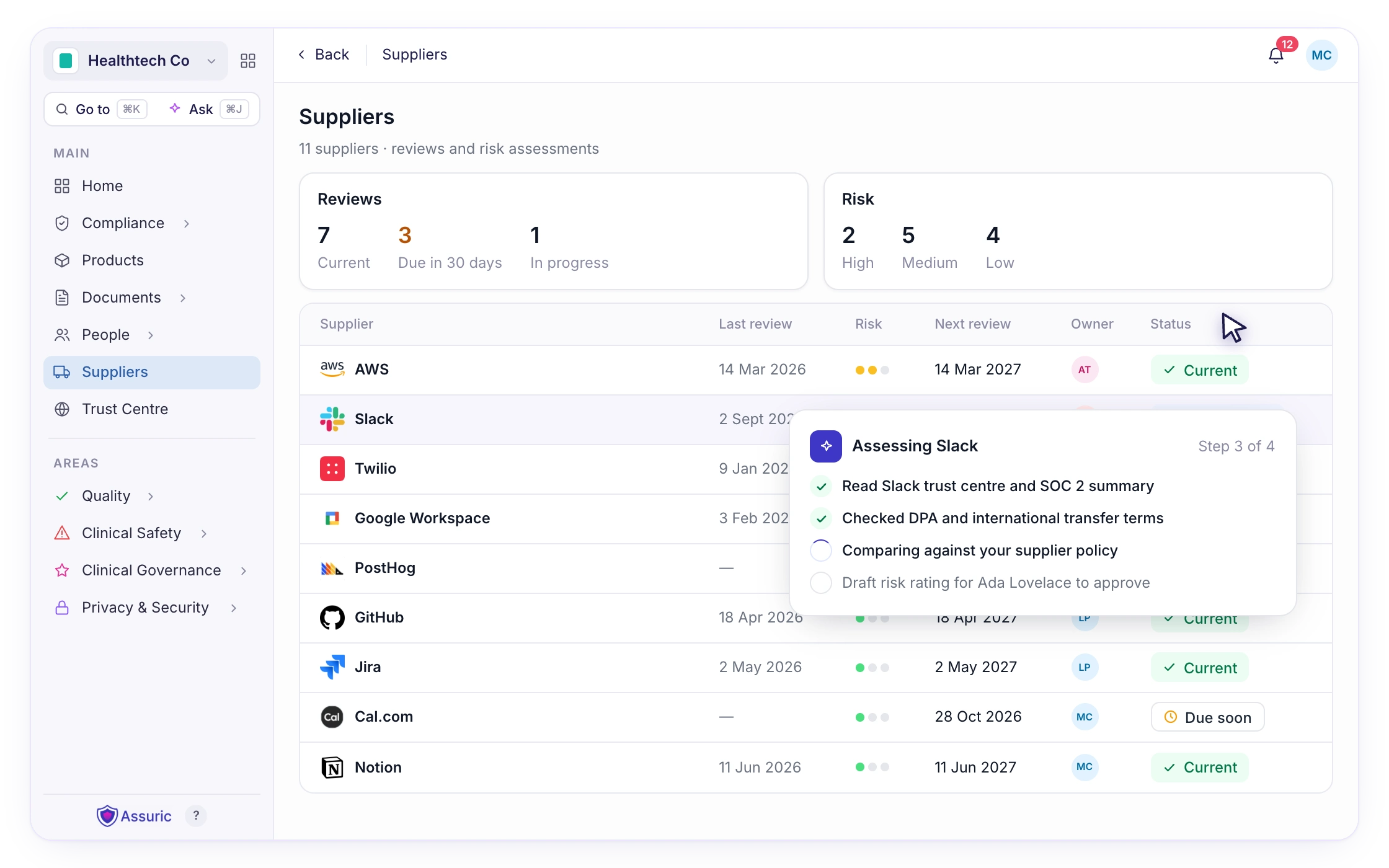Click the help question mark icon
The height and width of the screenshot is (868, 1389).
[x=196, y=815]
